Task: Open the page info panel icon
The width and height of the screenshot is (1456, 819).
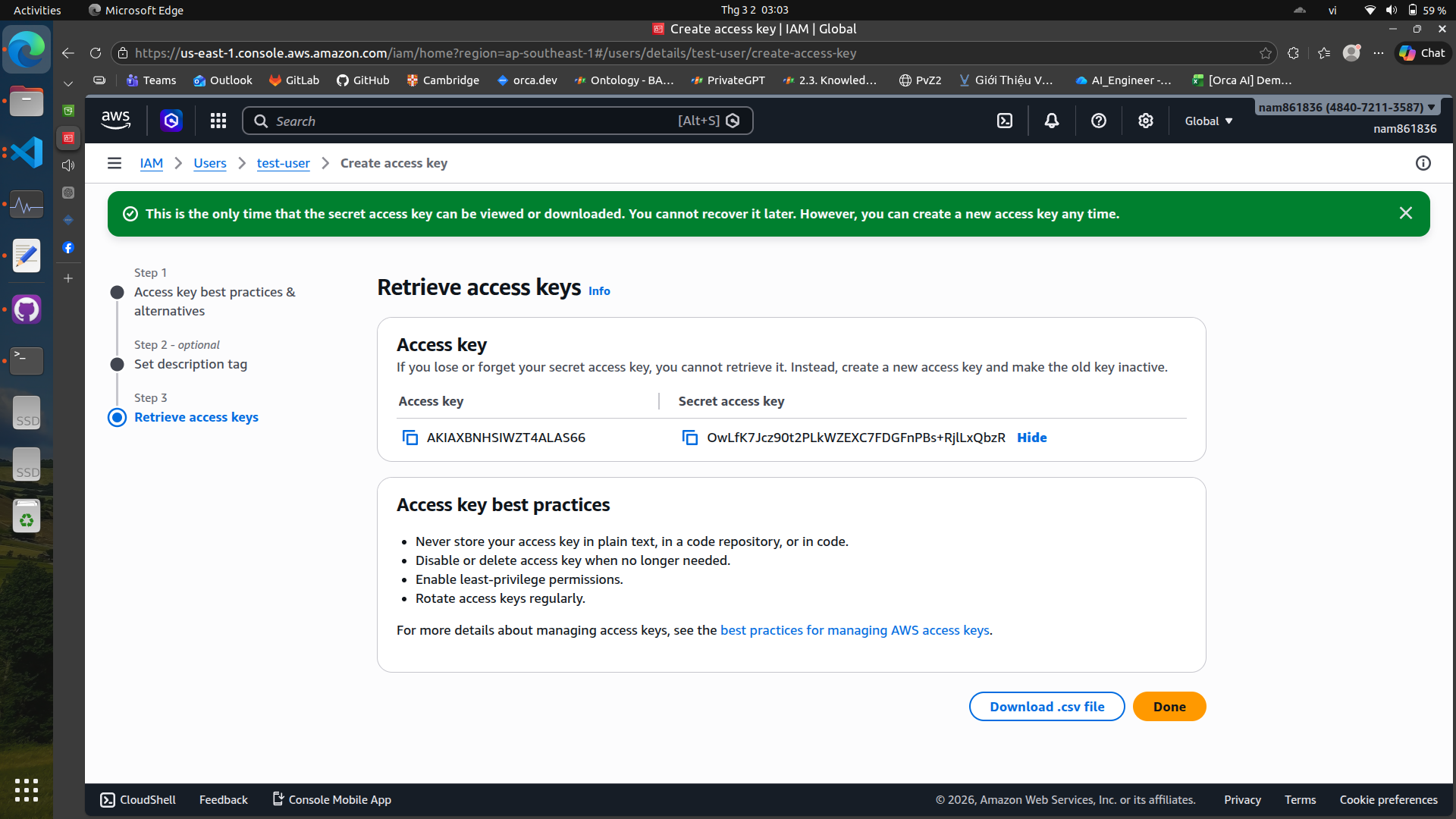Action: [1423, 163]
